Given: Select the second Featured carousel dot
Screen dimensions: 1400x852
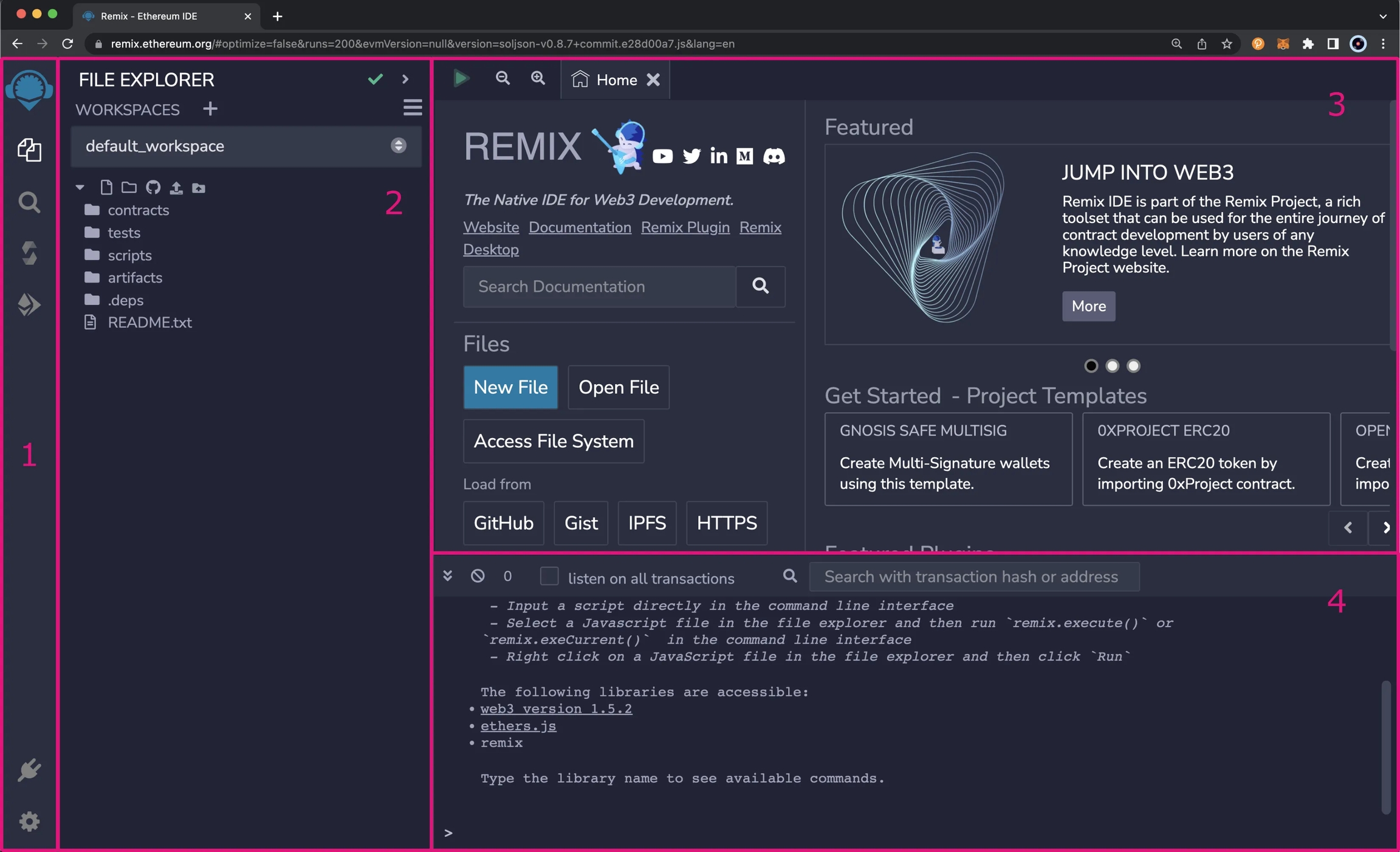Looking at the screenshot, I should point(1112,366).
